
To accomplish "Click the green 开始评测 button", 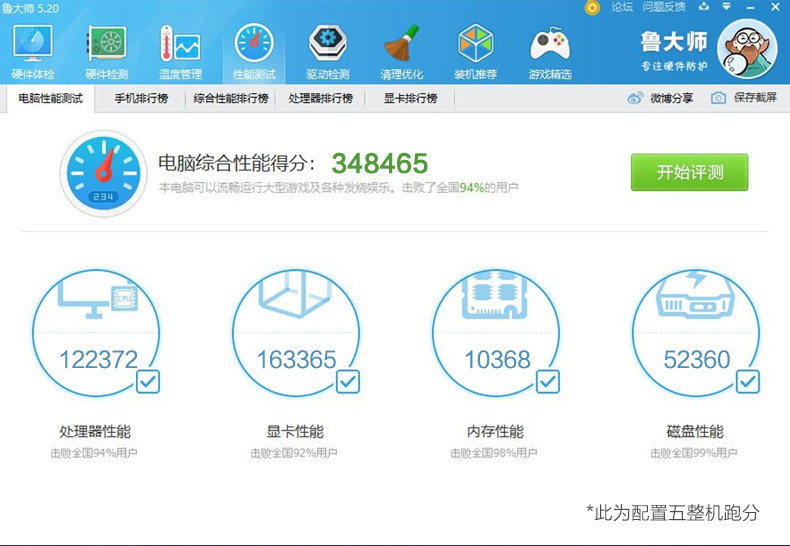I will tap(689, 172).
